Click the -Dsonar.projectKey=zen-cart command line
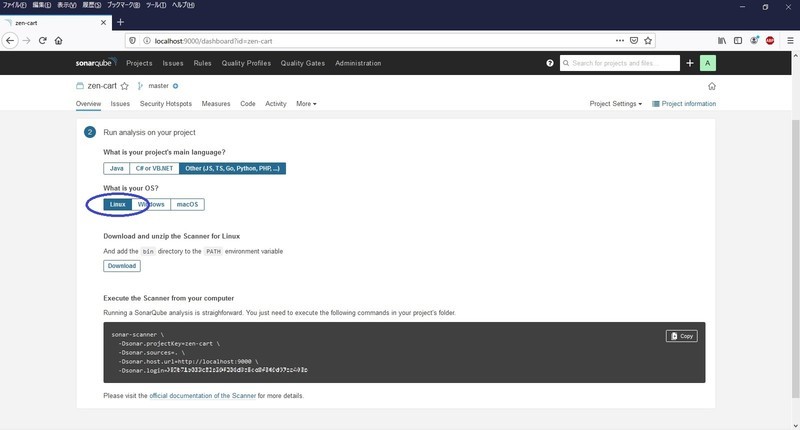Screen dimensions: 800x430 click(x=169, y=344)
